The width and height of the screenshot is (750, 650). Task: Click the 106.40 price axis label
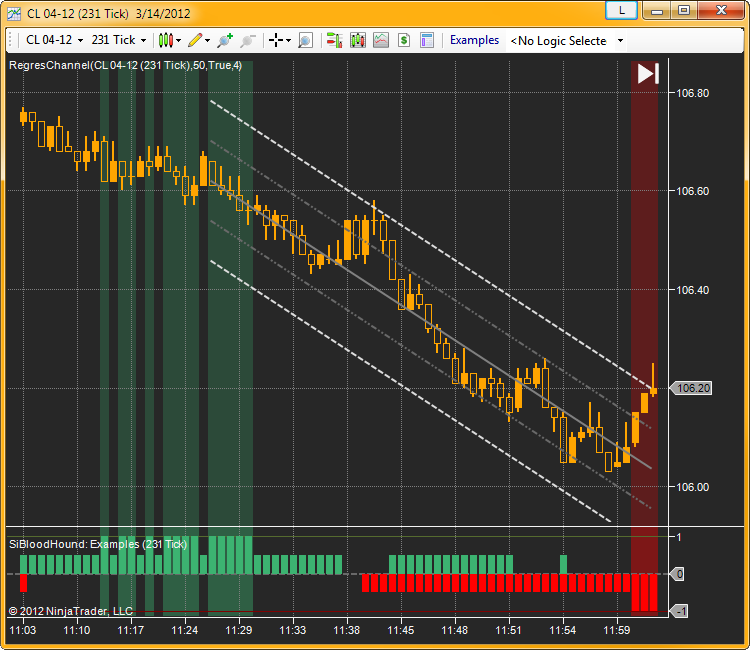click(692, 290)
